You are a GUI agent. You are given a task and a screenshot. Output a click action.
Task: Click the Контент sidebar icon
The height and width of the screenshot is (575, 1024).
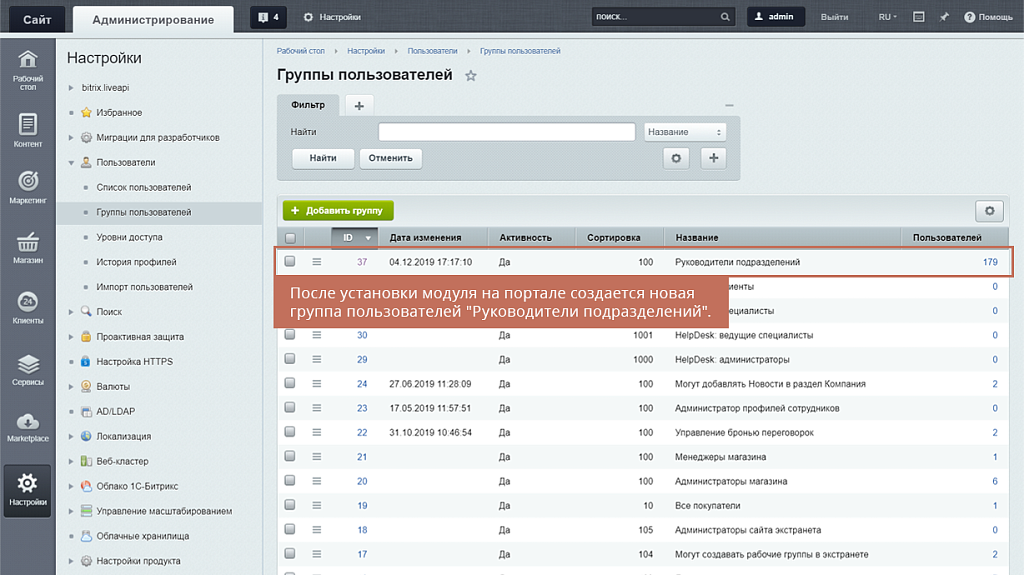point(27,129)
